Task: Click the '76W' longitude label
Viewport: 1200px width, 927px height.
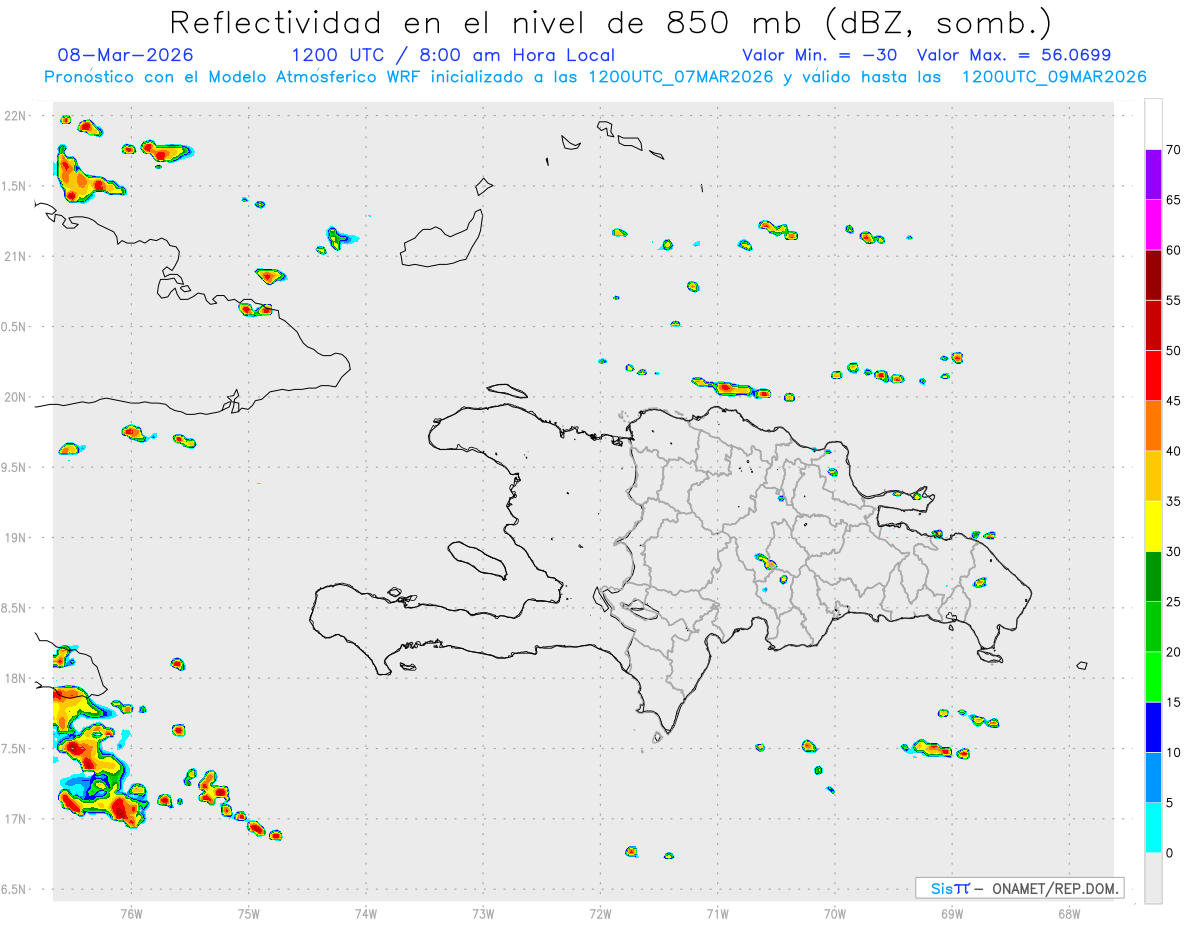Action: pos(131,913)
